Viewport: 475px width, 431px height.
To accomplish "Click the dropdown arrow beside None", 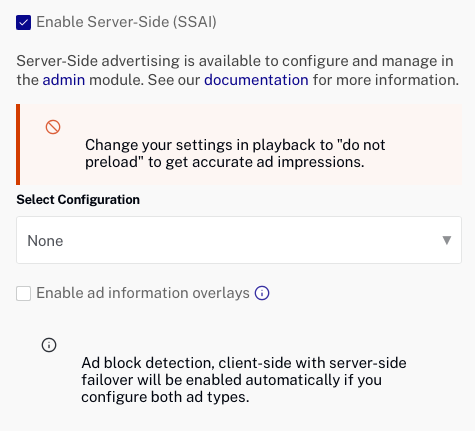I will tap(447, 240).
